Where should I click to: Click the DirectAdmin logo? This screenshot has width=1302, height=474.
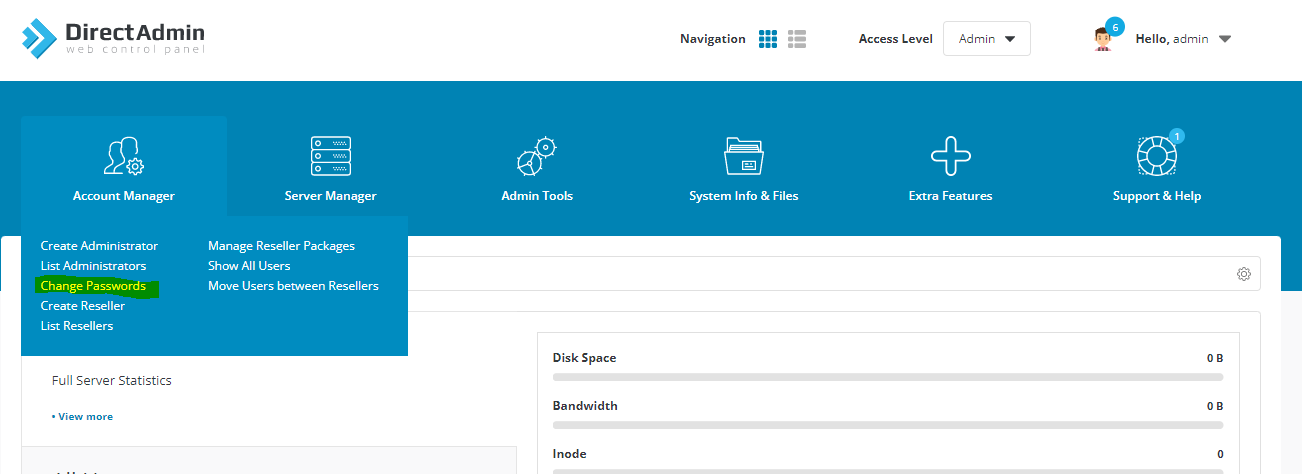click(x=112, y=38)
